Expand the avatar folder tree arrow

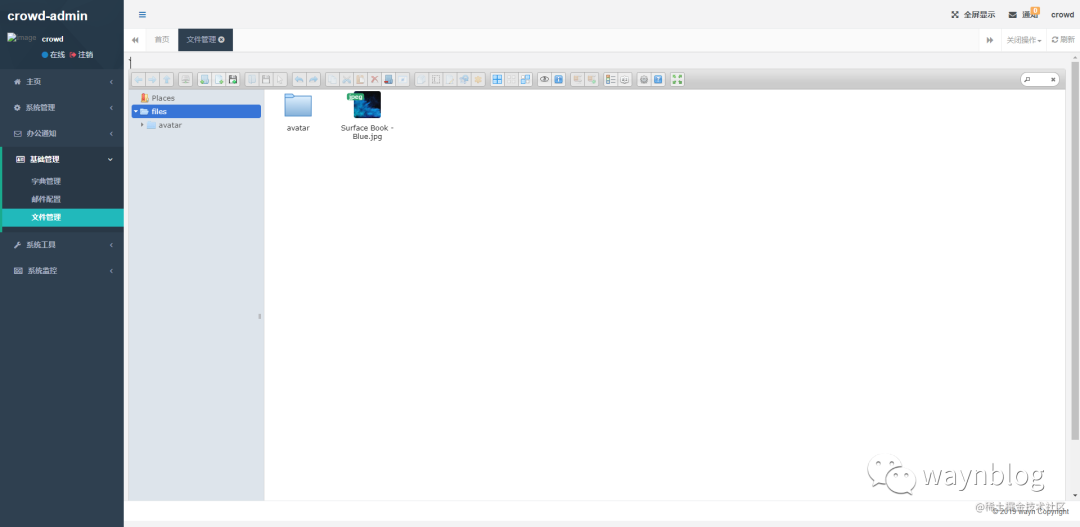142,125
